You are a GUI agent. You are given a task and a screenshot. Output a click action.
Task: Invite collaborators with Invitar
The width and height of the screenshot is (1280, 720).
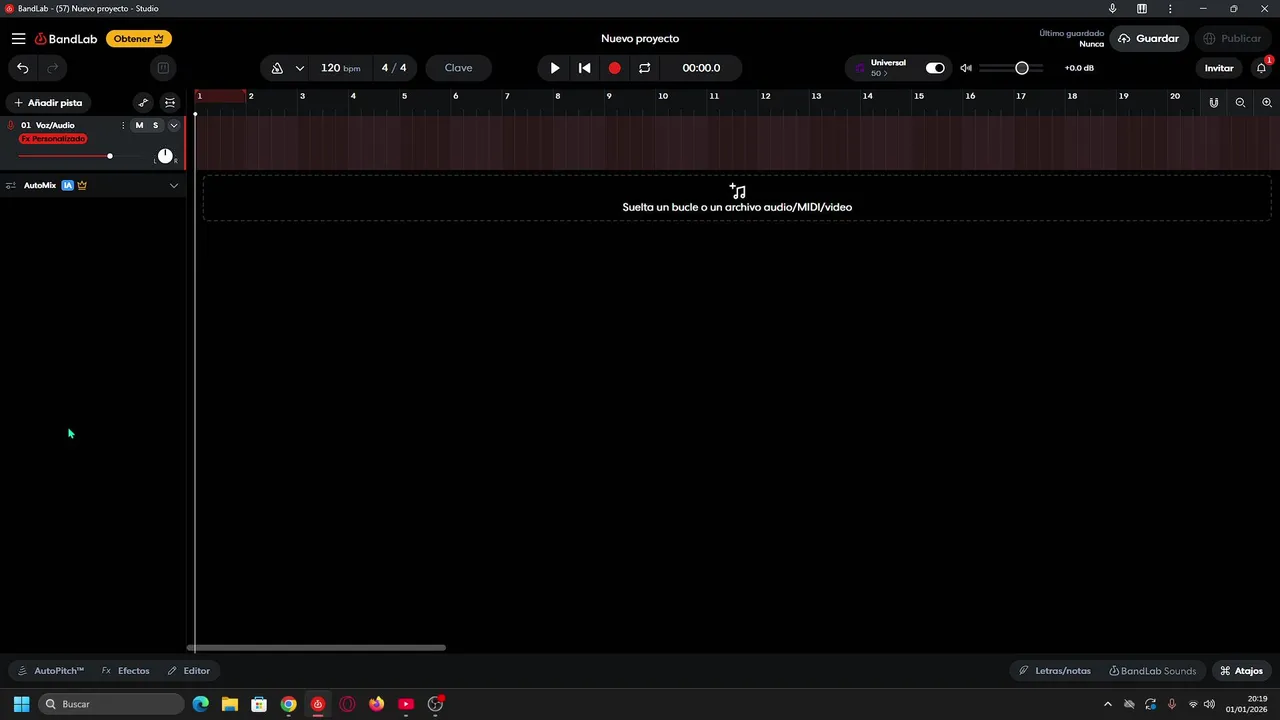1219,68
